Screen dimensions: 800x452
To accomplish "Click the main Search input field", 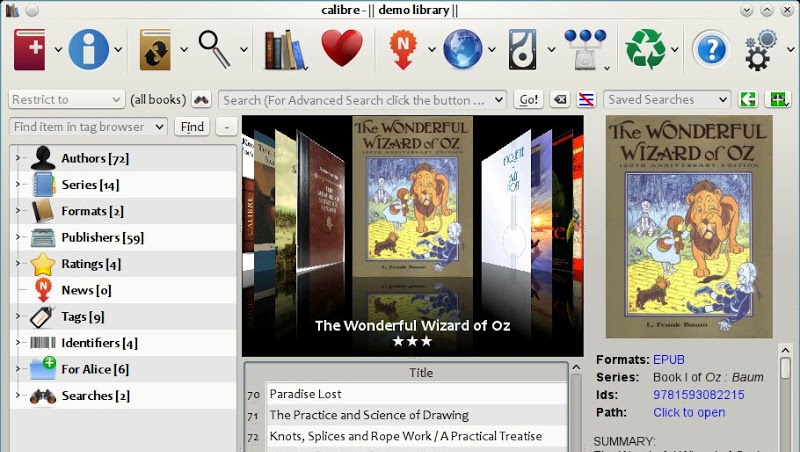I will (362, 100).
